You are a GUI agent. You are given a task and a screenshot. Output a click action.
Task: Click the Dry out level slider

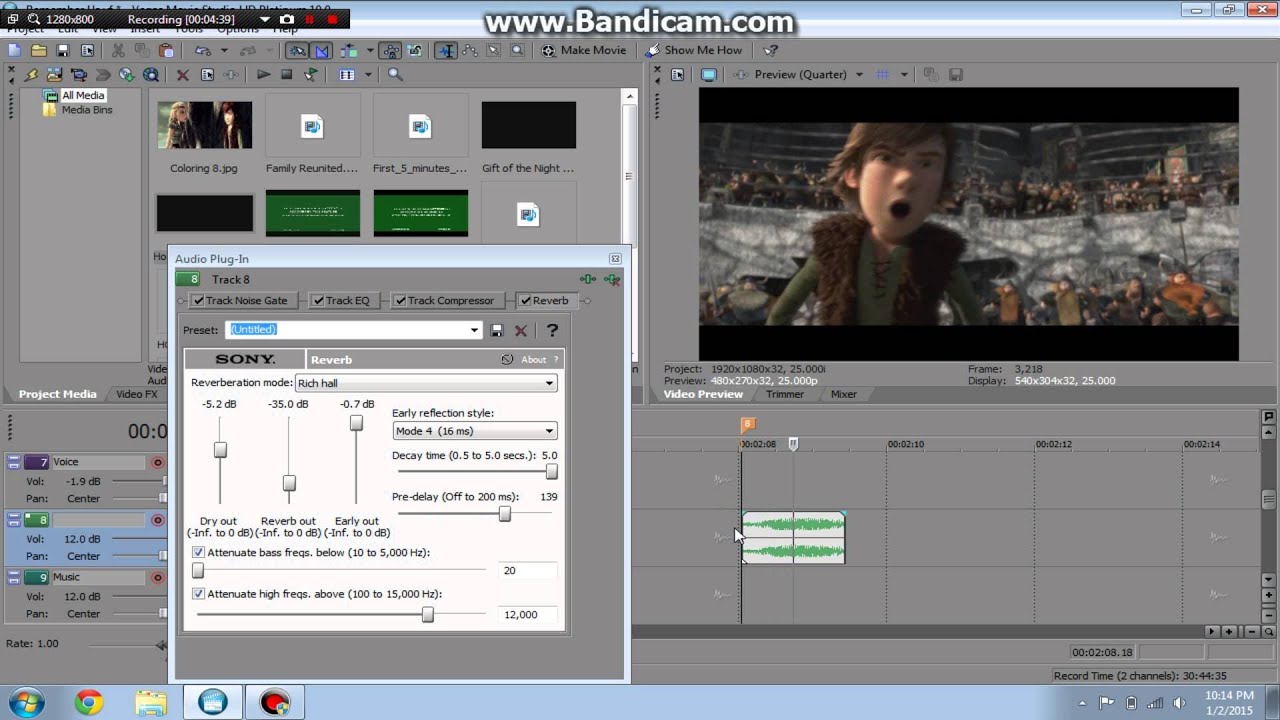pyautogui.click(x=220, y=450)
